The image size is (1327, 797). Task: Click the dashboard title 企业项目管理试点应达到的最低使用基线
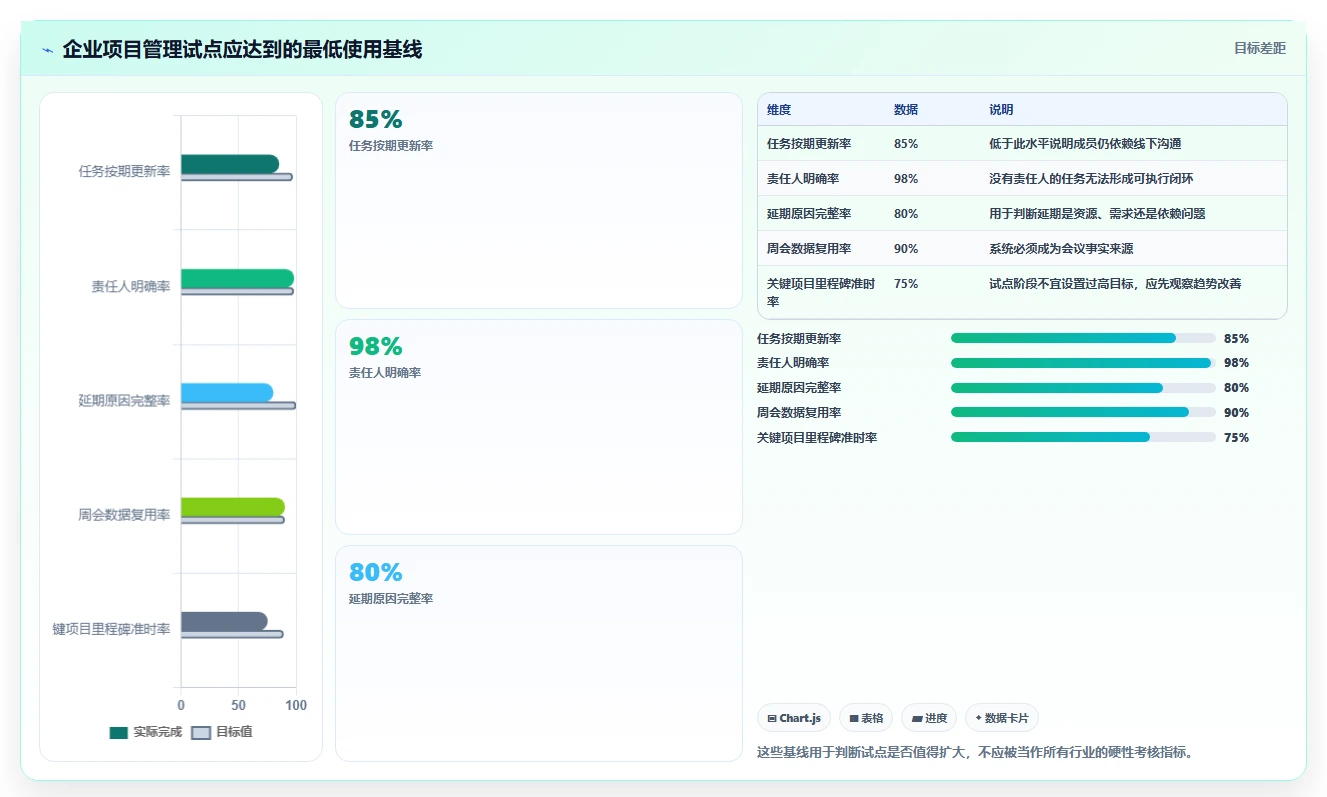pos(242,49)
